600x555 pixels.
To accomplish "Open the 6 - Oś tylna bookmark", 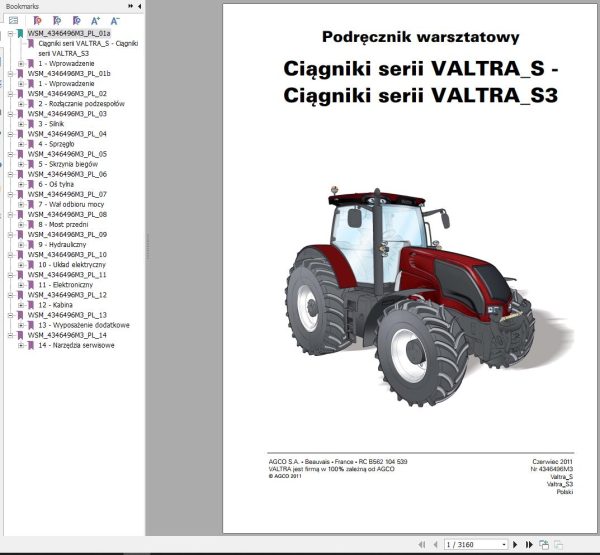I will (56, 184).
